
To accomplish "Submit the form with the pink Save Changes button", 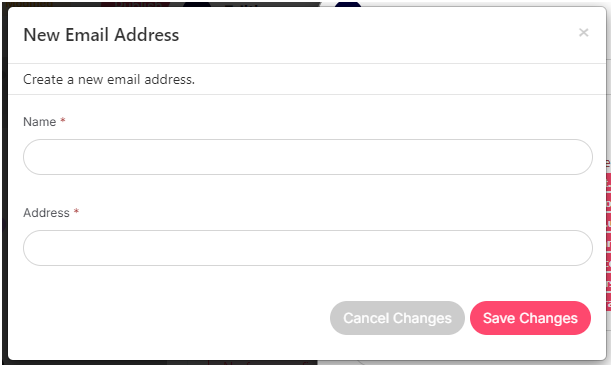I will click(530, 318).
